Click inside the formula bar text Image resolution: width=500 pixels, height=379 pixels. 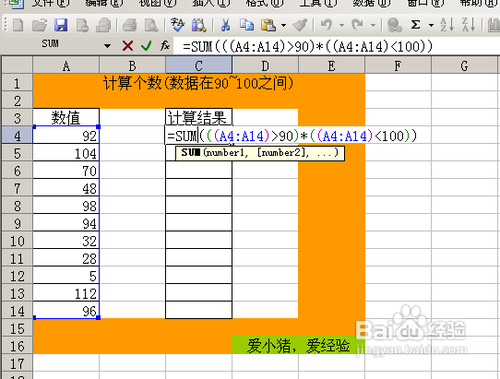(307, 46)
